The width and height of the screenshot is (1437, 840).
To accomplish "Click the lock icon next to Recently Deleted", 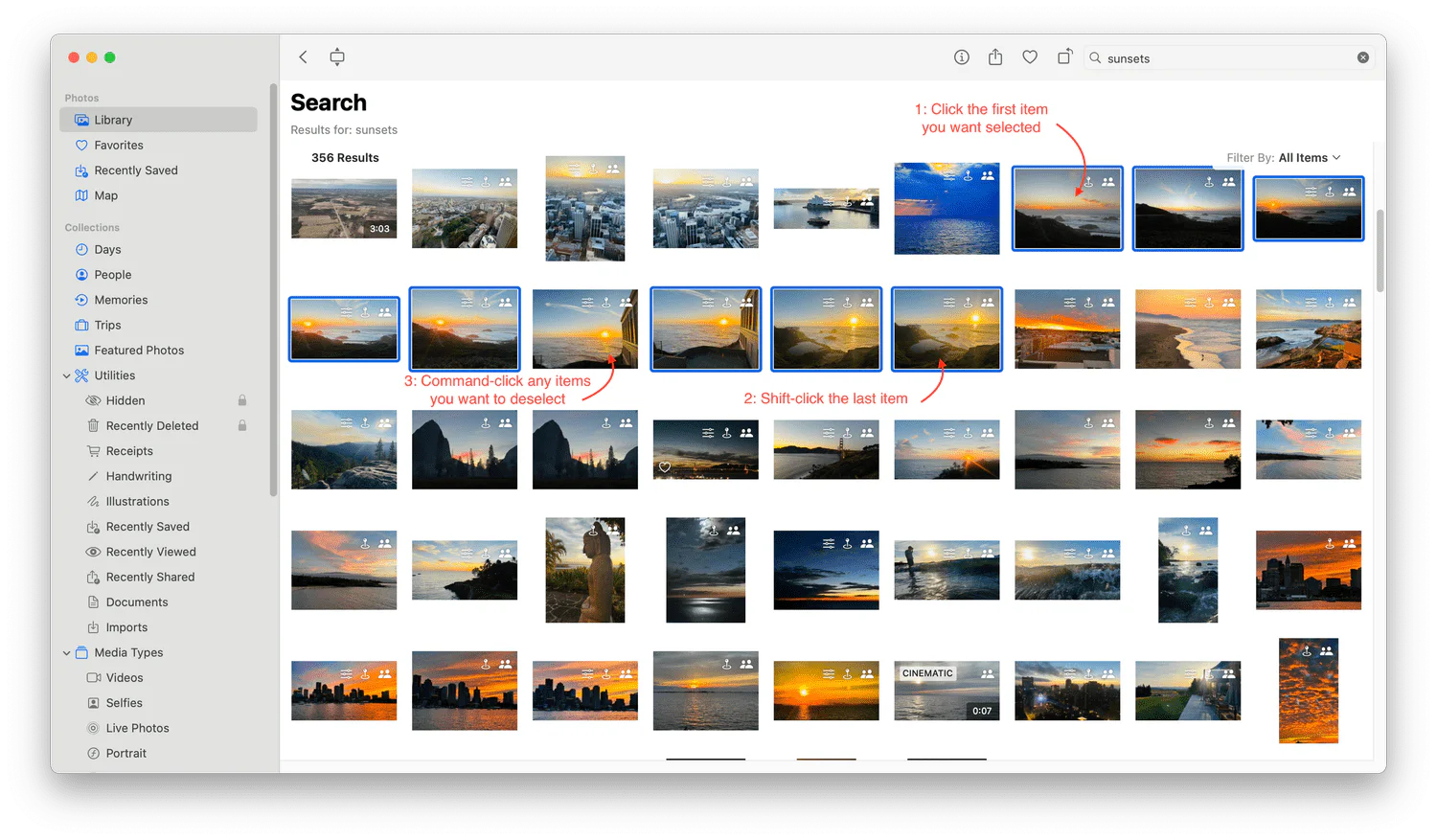I will click(x=242, y=425).
